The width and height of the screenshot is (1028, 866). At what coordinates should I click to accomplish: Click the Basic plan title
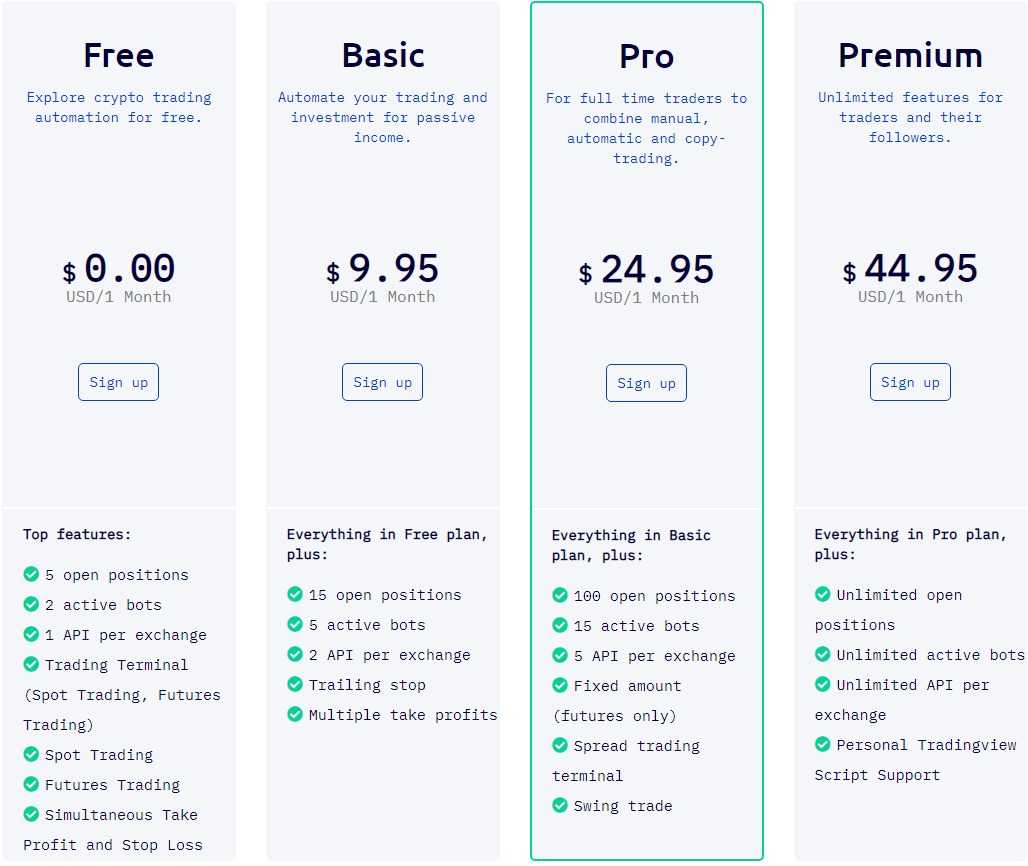(383, 55)
